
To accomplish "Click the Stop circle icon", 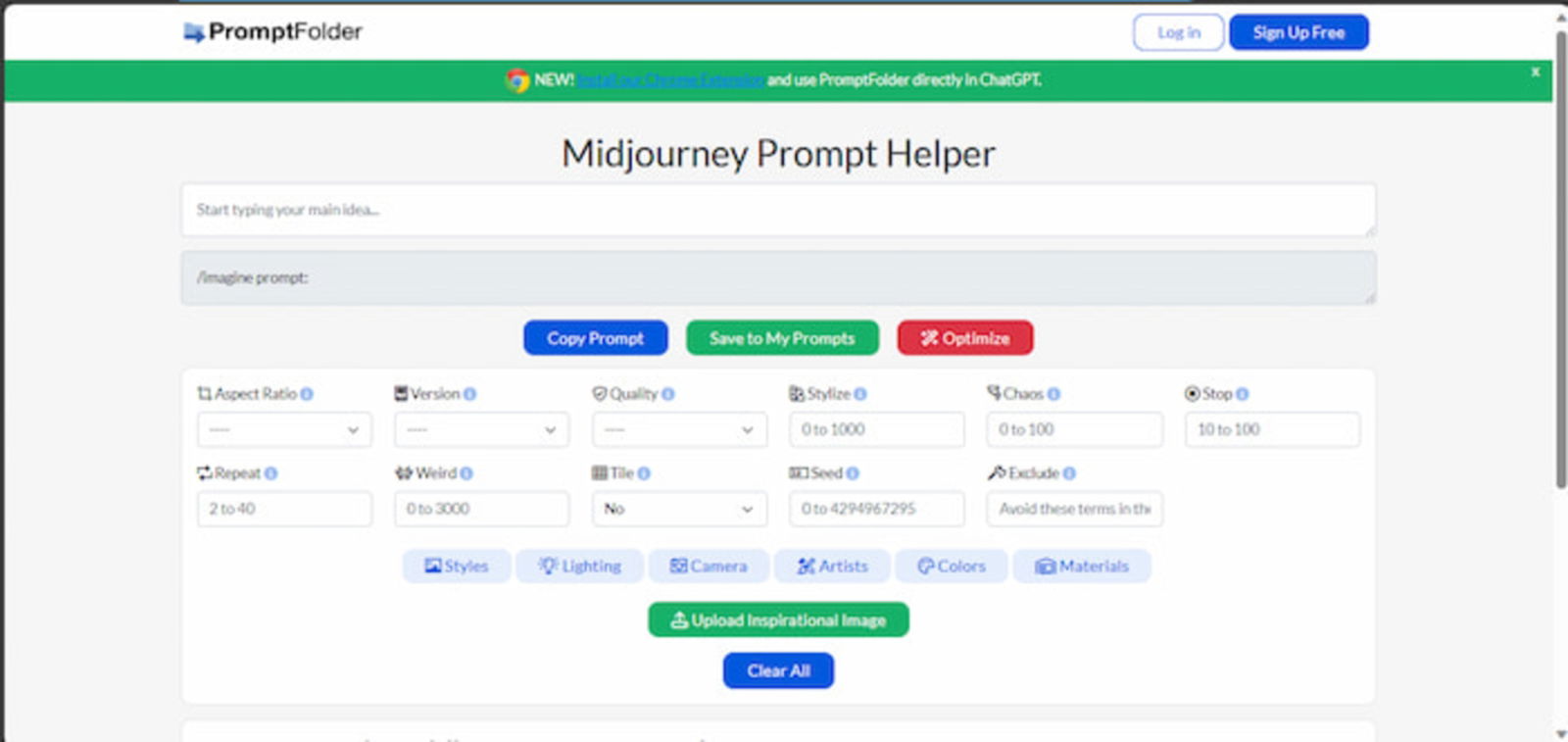I will [1193, 394].
